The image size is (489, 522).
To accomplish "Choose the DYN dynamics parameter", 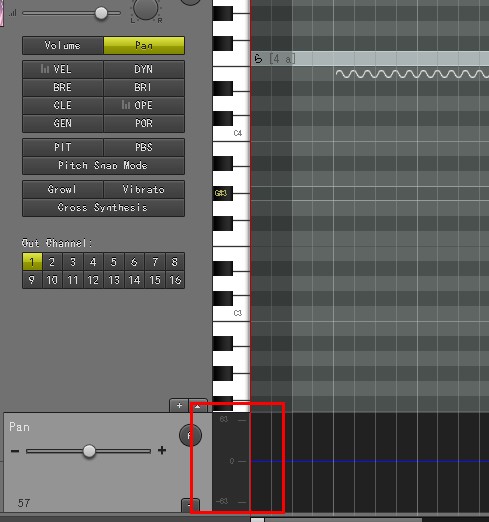I will click(144, 69).
